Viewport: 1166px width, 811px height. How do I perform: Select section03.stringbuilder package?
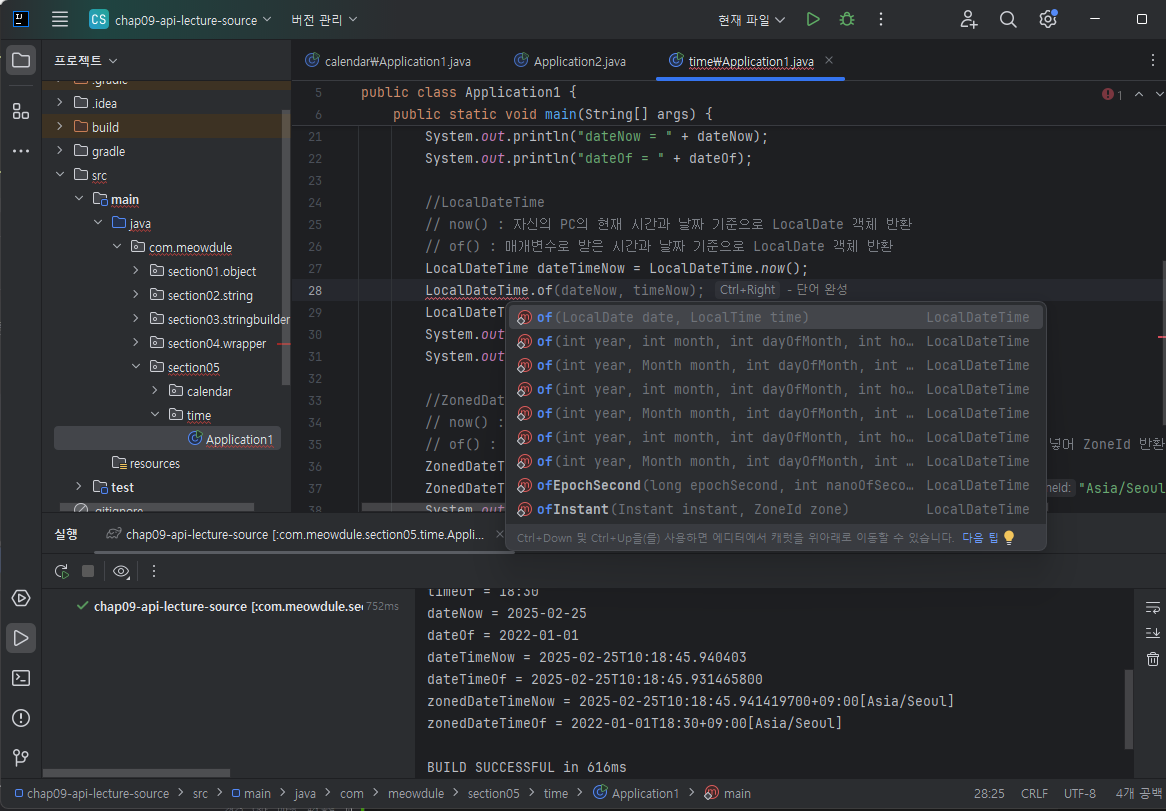(219, 319)
